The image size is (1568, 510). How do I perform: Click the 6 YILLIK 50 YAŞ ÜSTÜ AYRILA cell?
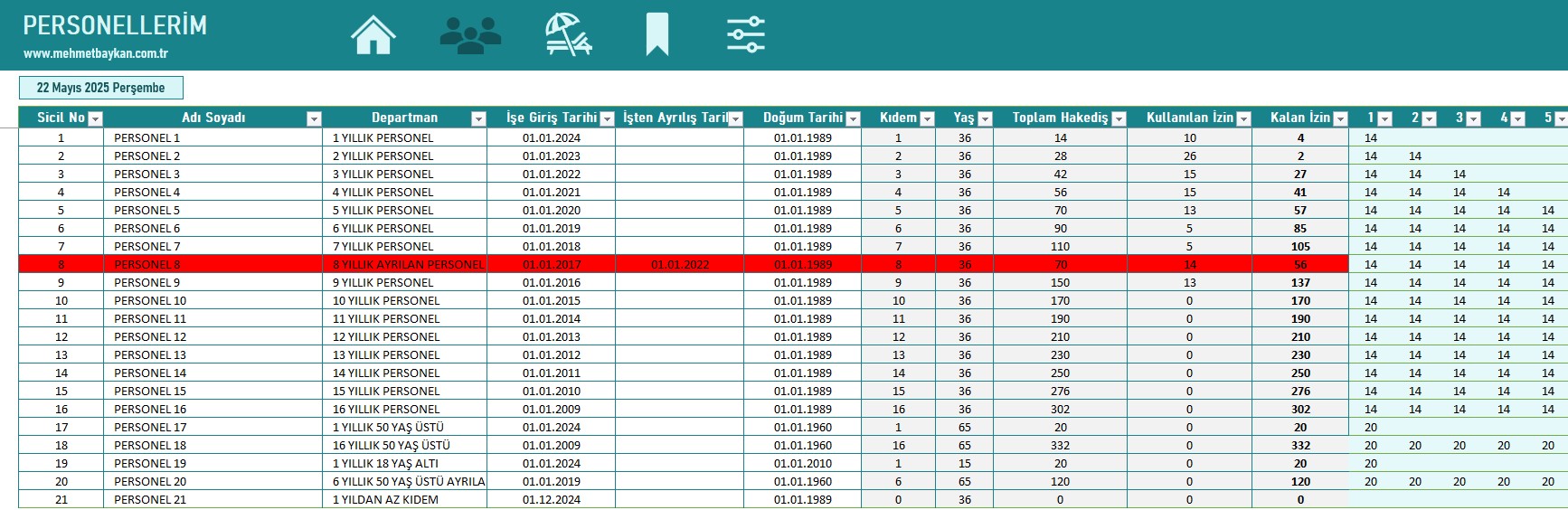[x=404, y=481]
